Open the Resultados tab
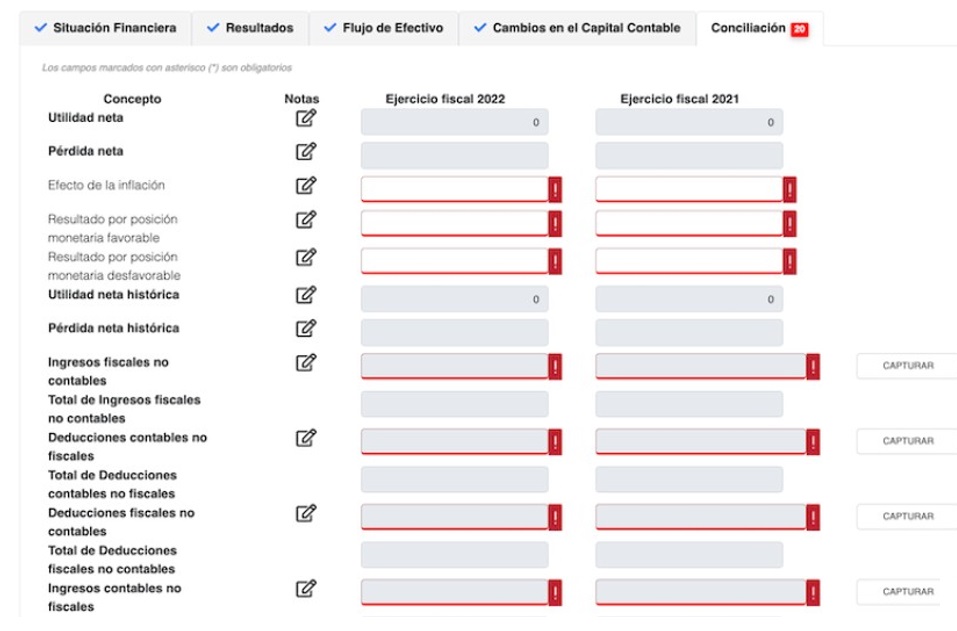This screenshot has width=957, height=631. click(x=250, y=28)
